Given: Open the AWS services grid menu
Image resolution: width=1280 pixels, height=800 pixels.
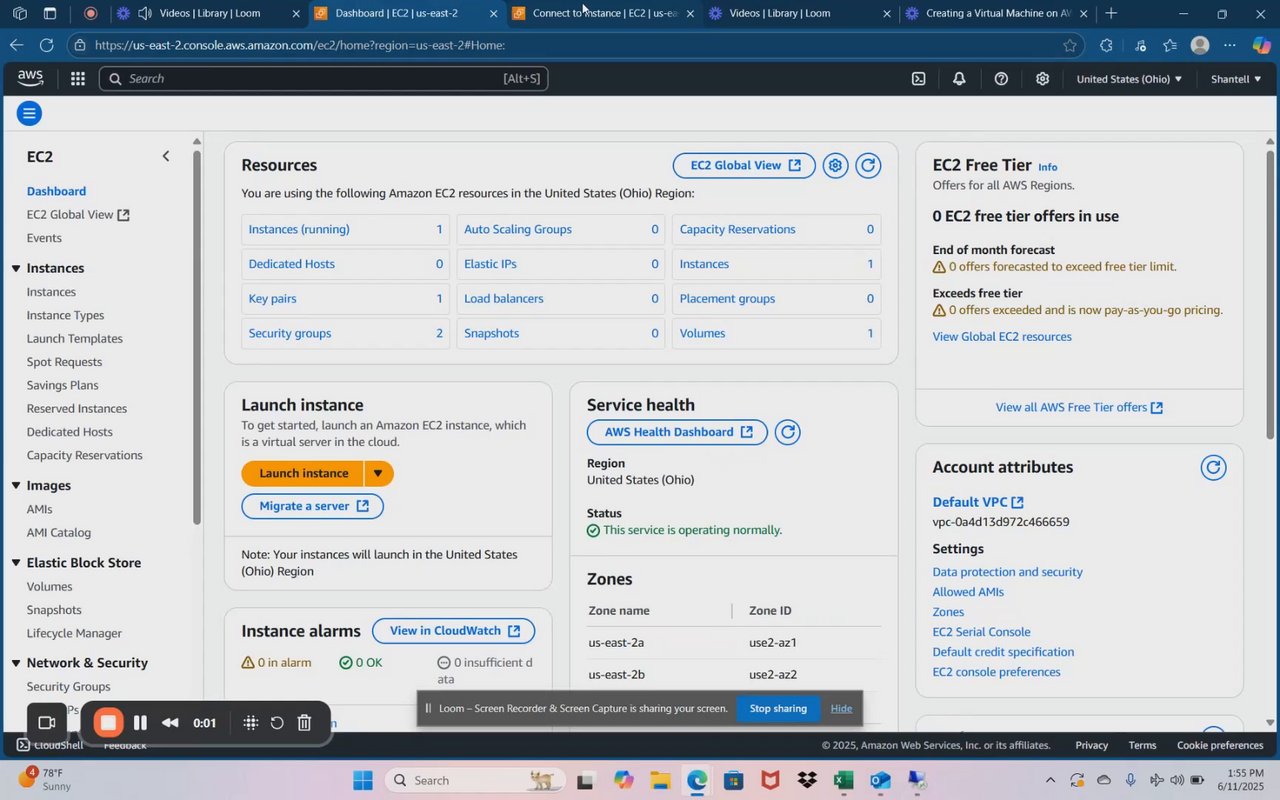Looking at the screenshot, I should pyautogui.click(x=78, y=79).
